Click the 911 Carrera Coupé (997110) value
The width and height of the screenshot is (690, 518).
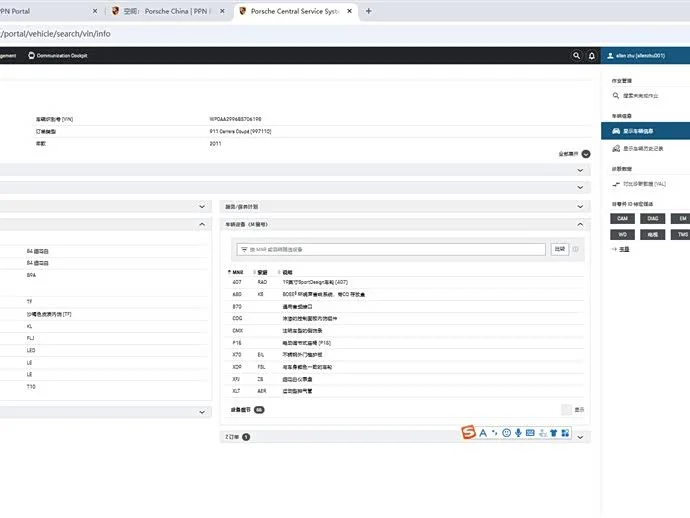240,132
